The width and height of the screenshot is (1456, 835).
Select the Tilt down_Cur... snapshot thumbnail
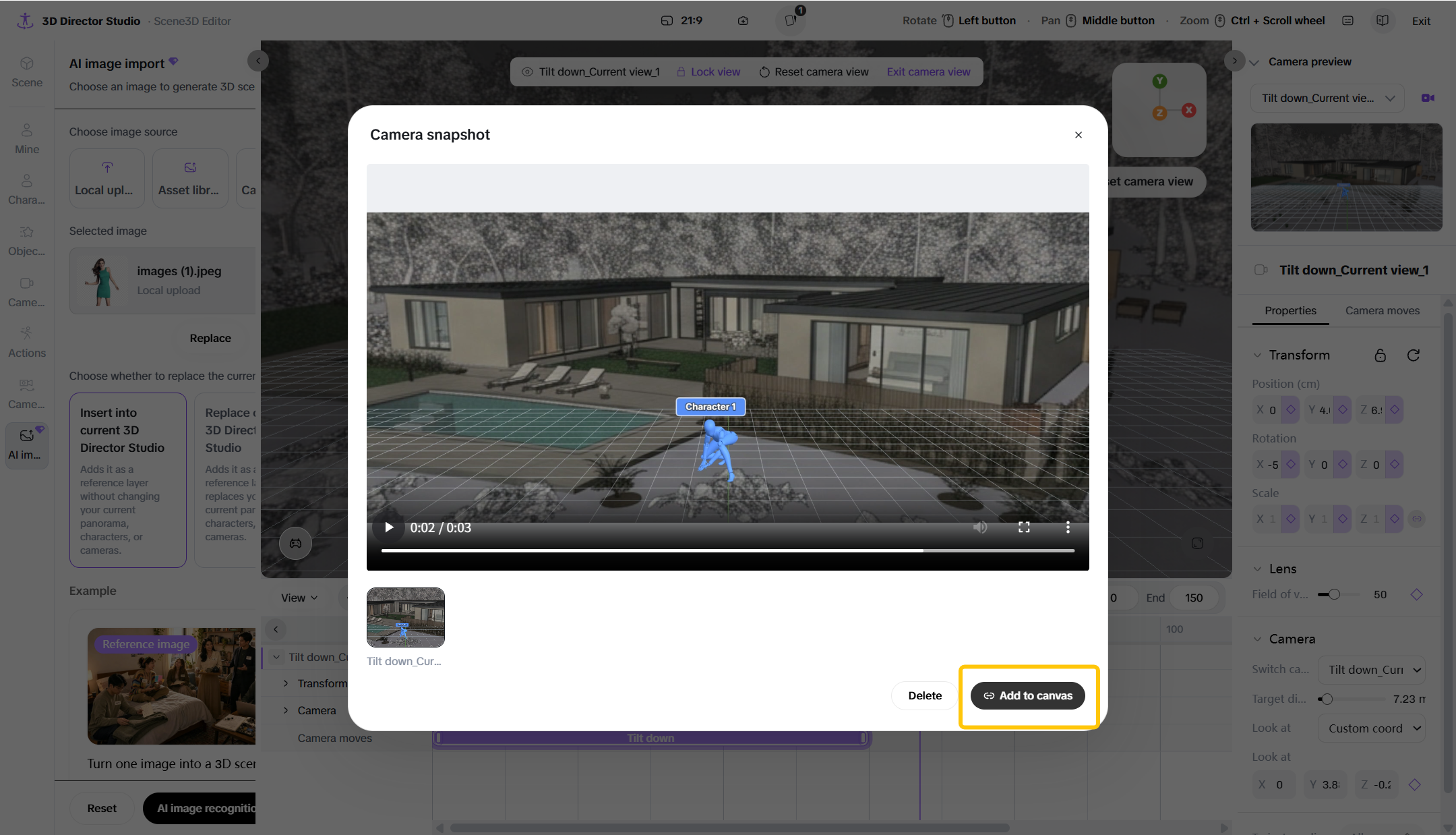406,617
